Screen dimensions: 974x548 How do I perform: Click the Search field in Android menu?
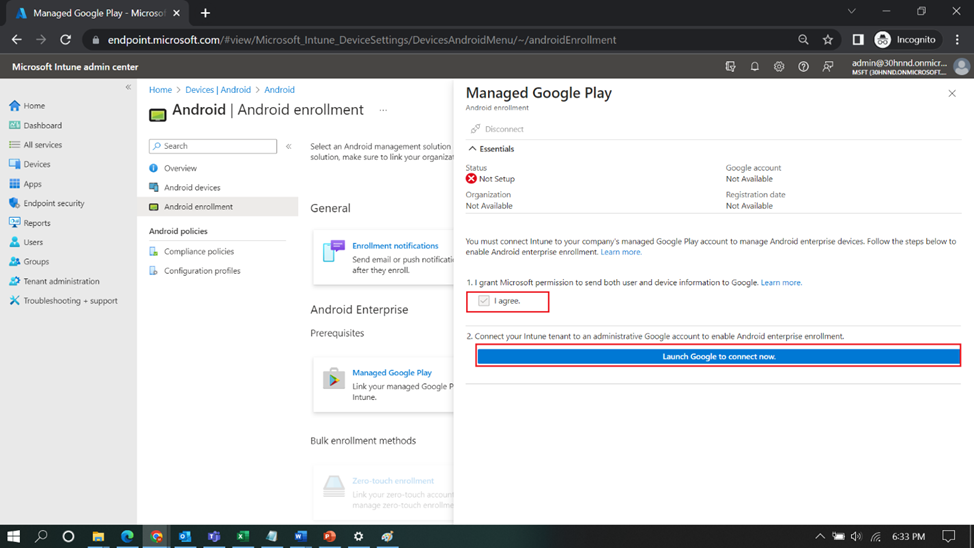[213, 146]
